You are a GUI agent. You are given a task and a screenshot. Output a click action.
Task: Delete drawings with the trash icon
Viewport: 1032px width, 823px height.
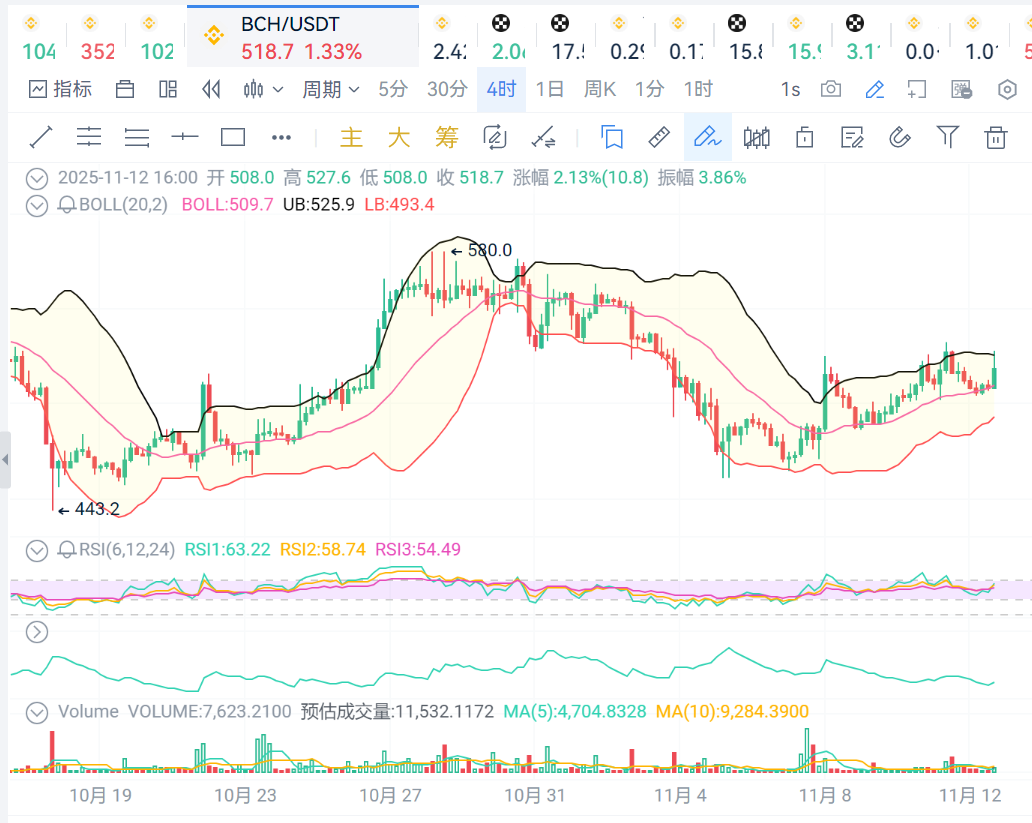pos(996,137)
